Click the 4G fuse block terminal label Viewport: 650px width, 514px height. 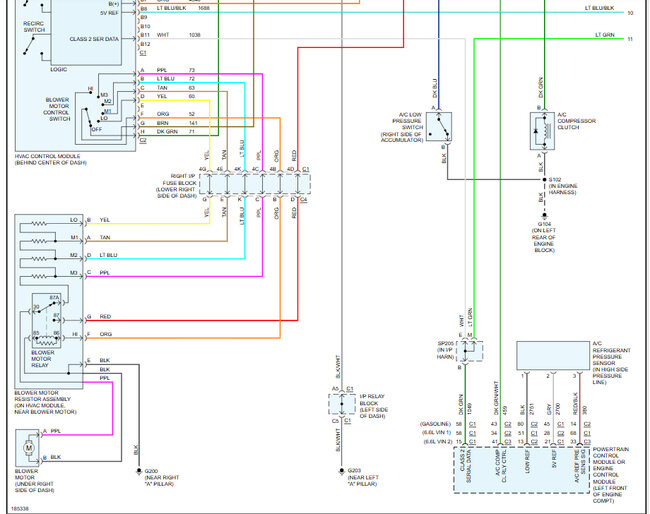click(x=203, y=169)
